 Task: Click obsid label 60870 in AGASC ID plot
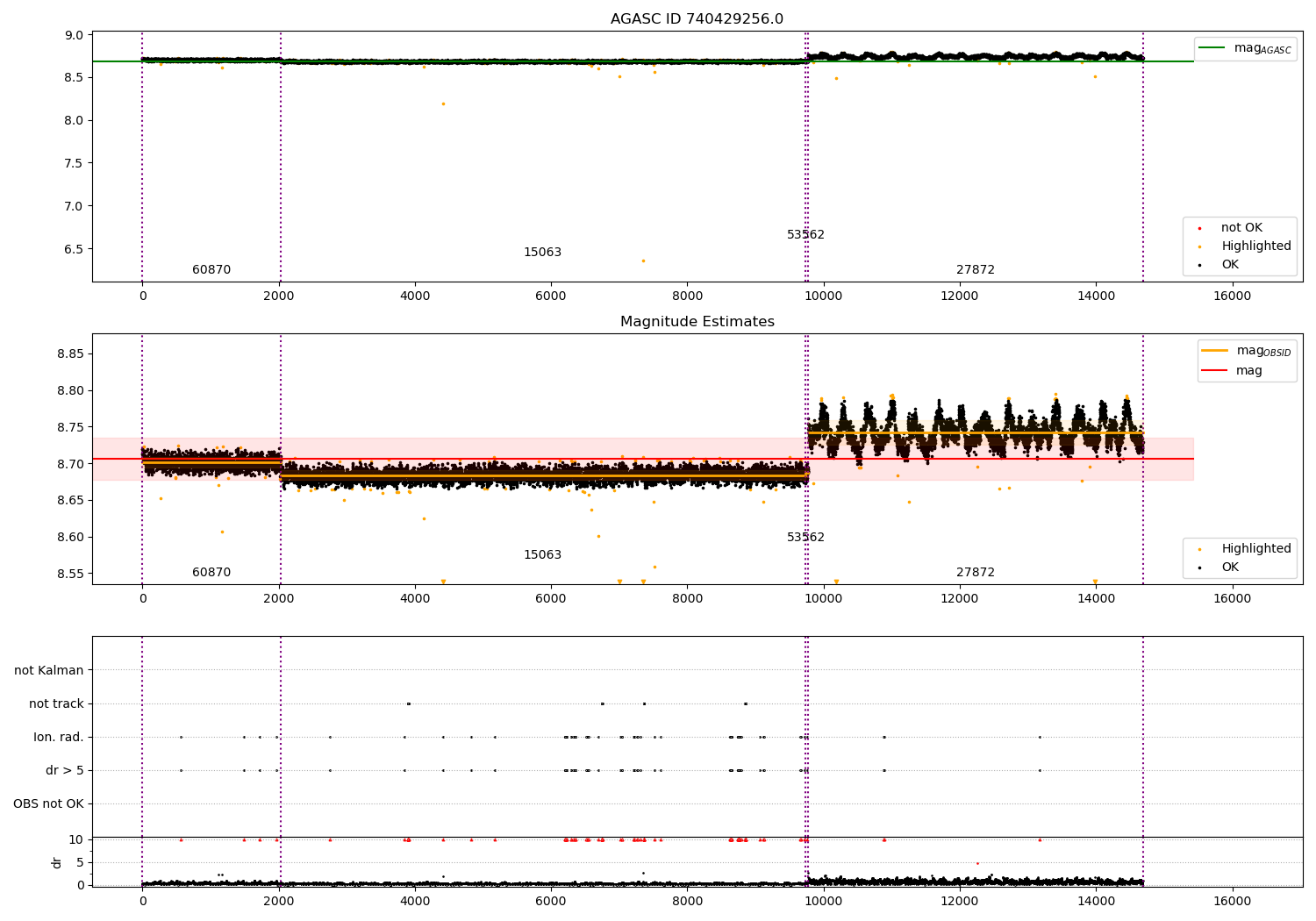211,270
